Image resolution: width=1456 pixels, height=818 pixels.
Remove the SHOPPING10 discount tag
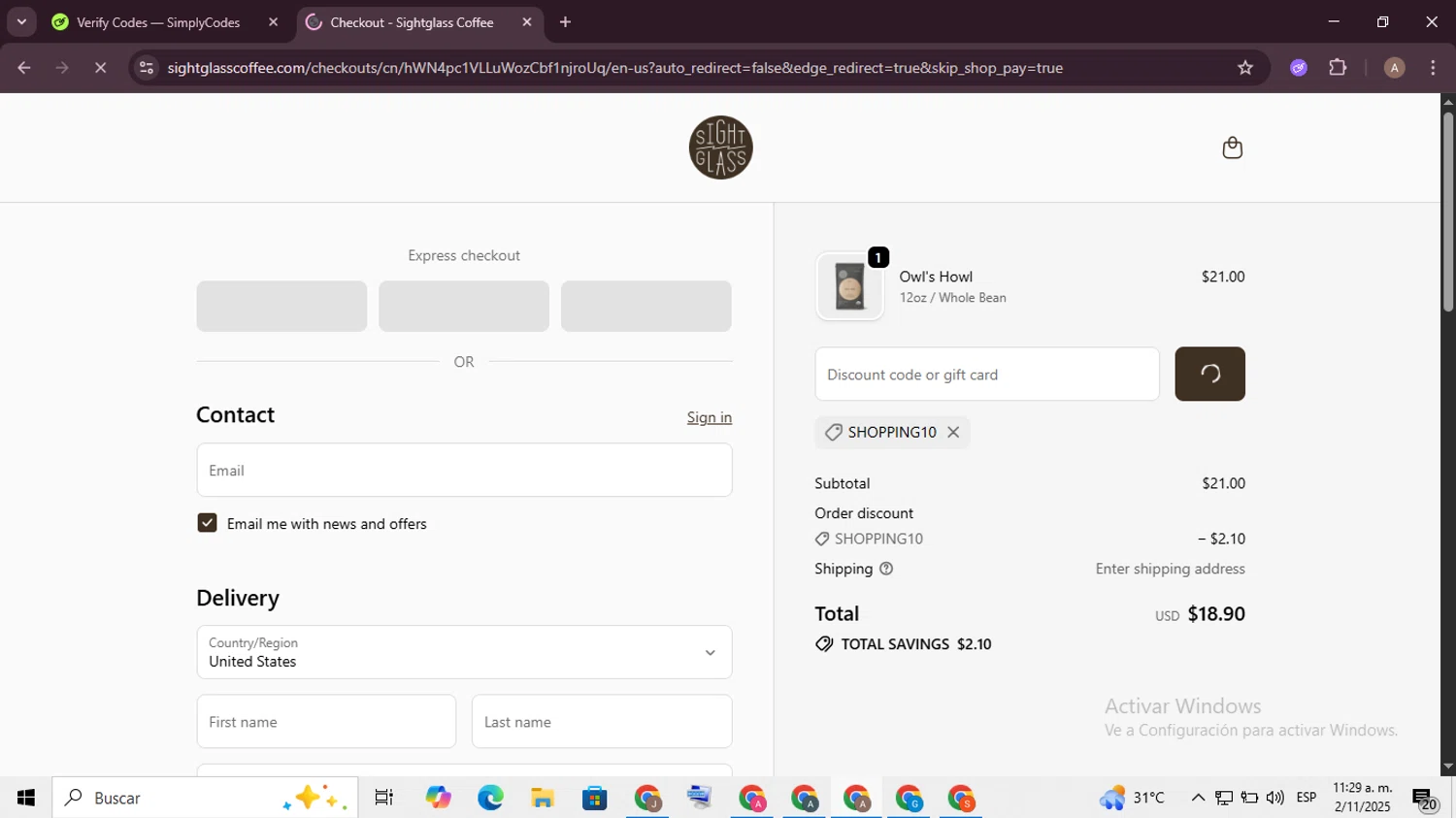pos(953,433)
